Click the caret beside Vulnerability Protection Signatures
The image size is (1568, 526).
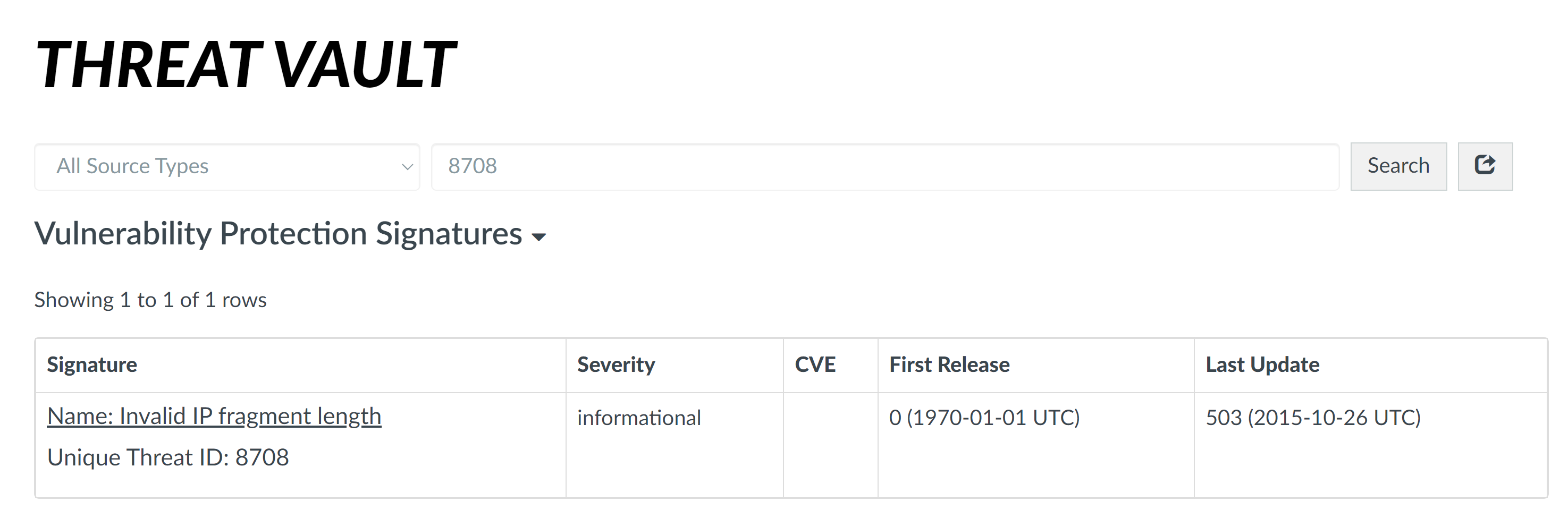[x=538, y=237]
